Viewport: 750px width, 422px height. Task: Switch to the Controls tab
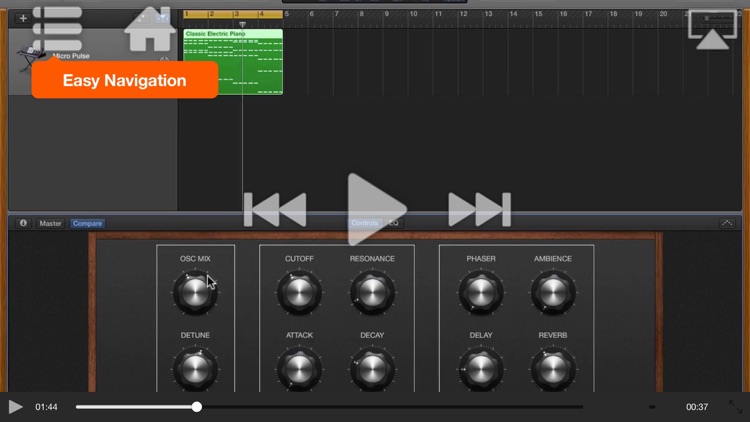(364, 223)
